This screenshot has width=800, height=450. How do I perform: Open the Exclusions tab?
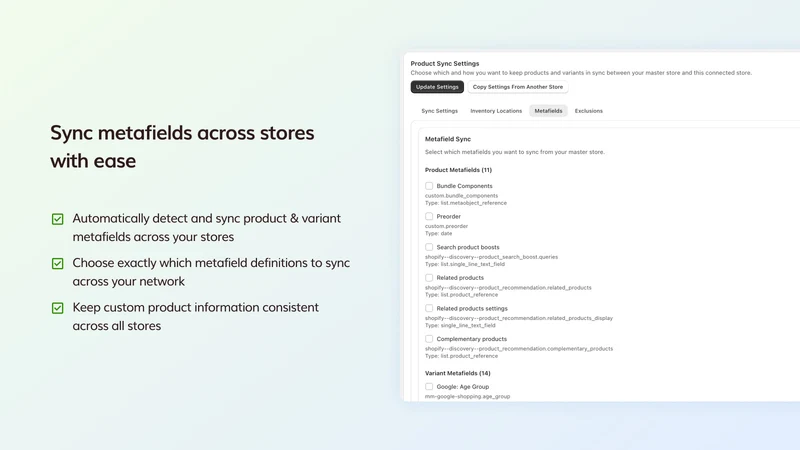588,111
